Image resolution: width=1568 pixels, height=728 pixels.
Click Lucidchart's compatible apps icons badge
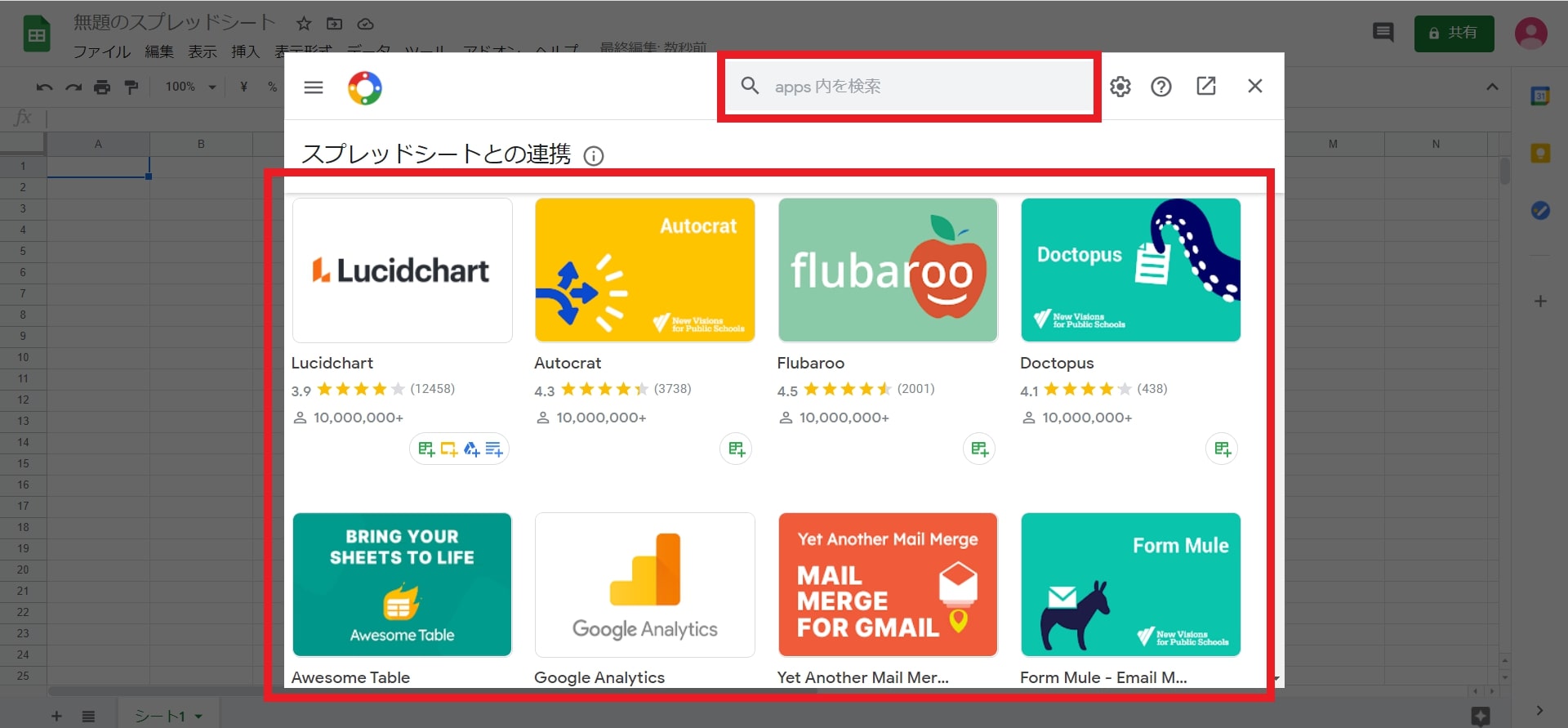click(x=460, y=449)
